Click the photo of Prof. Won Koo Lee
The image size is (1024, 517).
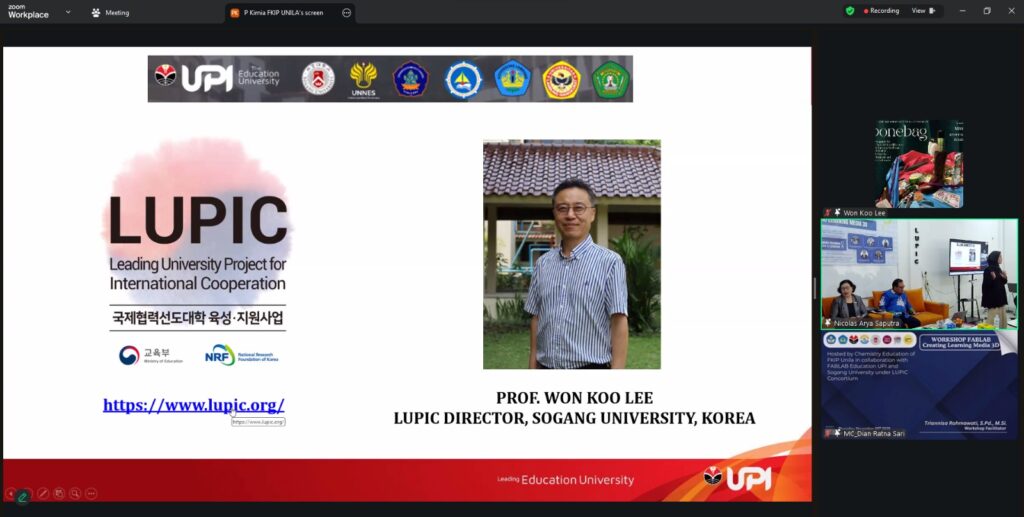point(571,254)
